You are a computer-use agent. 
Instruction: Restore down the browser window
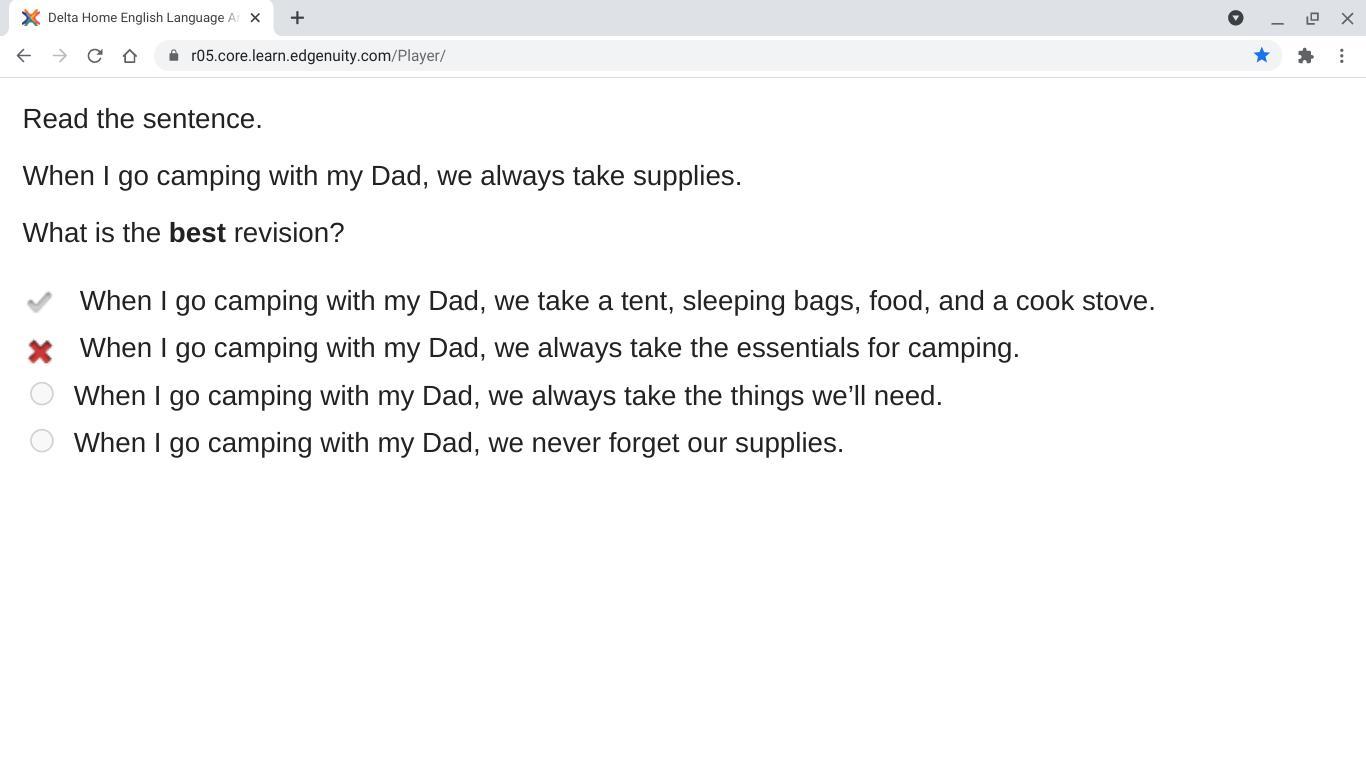[x=1312, y=18]
